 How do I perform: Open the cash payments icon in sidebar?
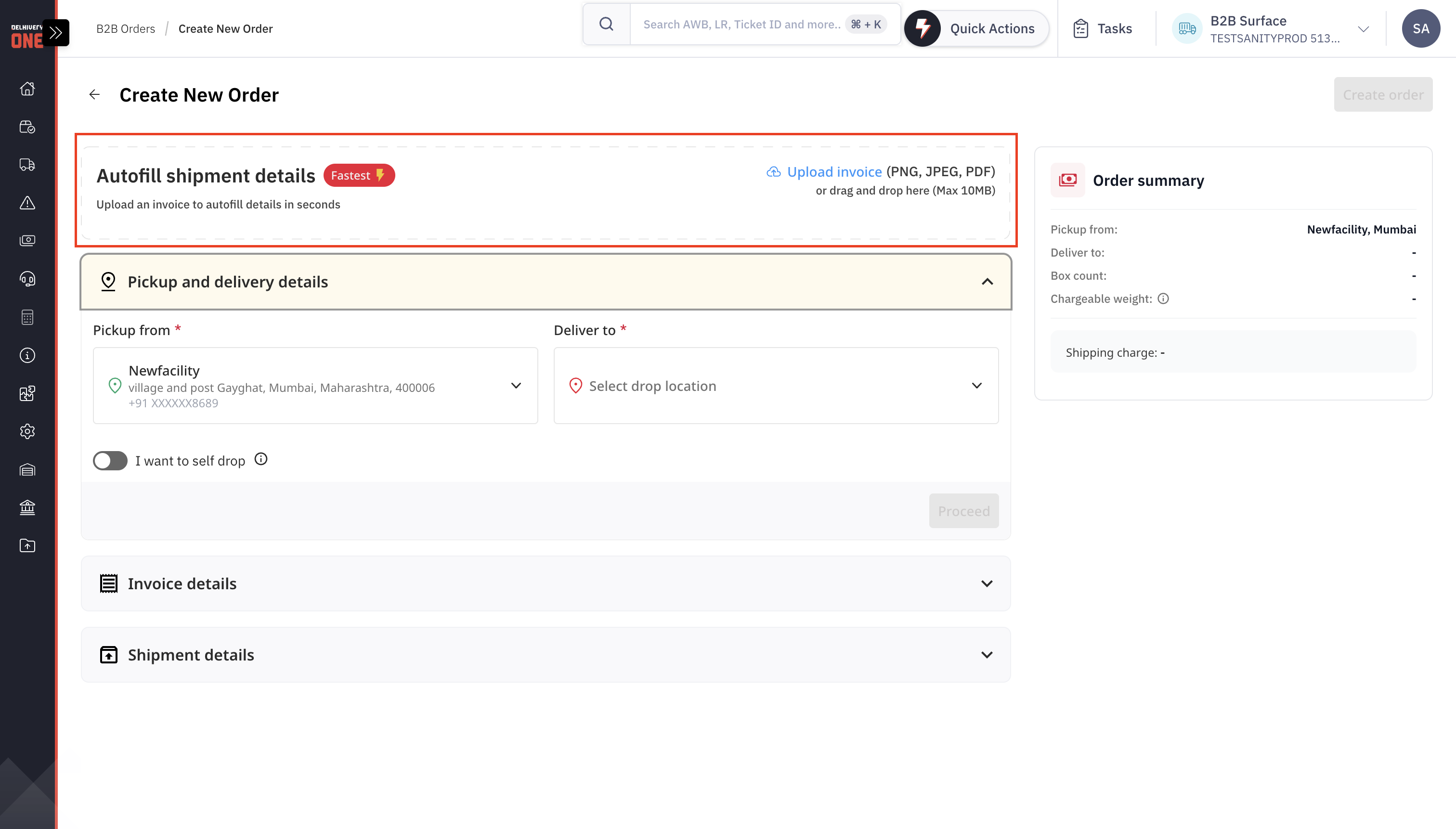(x=27, y=241)
